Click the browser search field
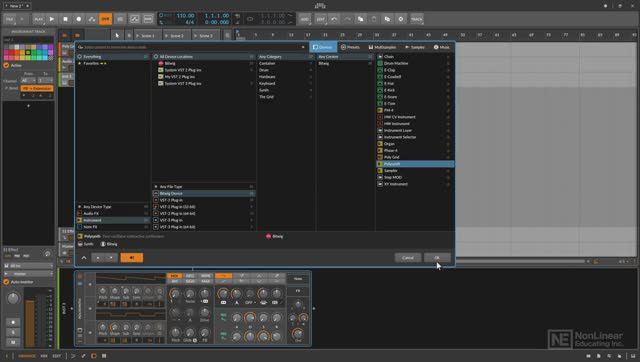The image size is (640, 362). [x=190, y=47]
